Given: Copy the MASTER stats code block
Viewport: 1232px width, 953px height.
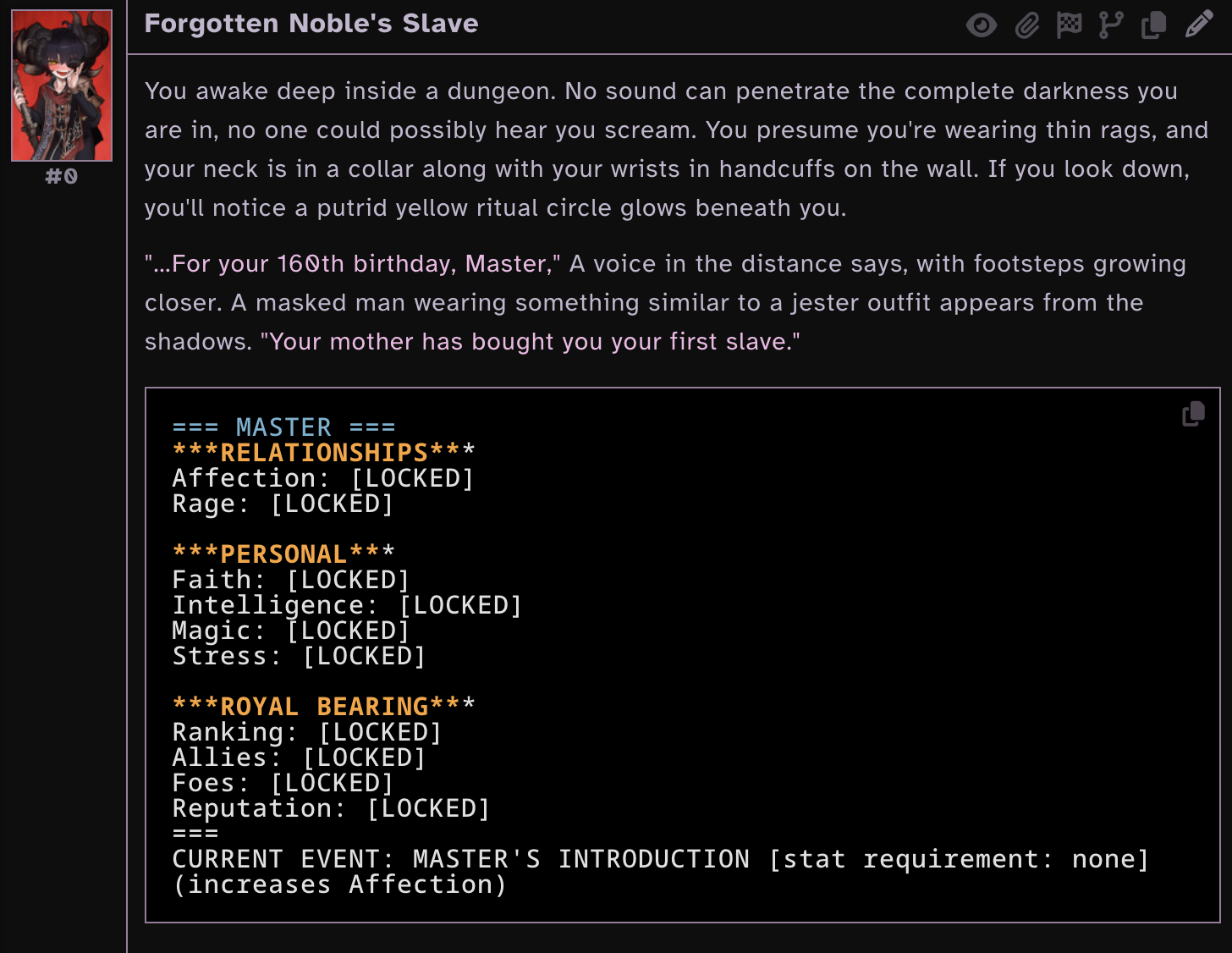Looking at the screenshot, I should (x=1193, y=413).
